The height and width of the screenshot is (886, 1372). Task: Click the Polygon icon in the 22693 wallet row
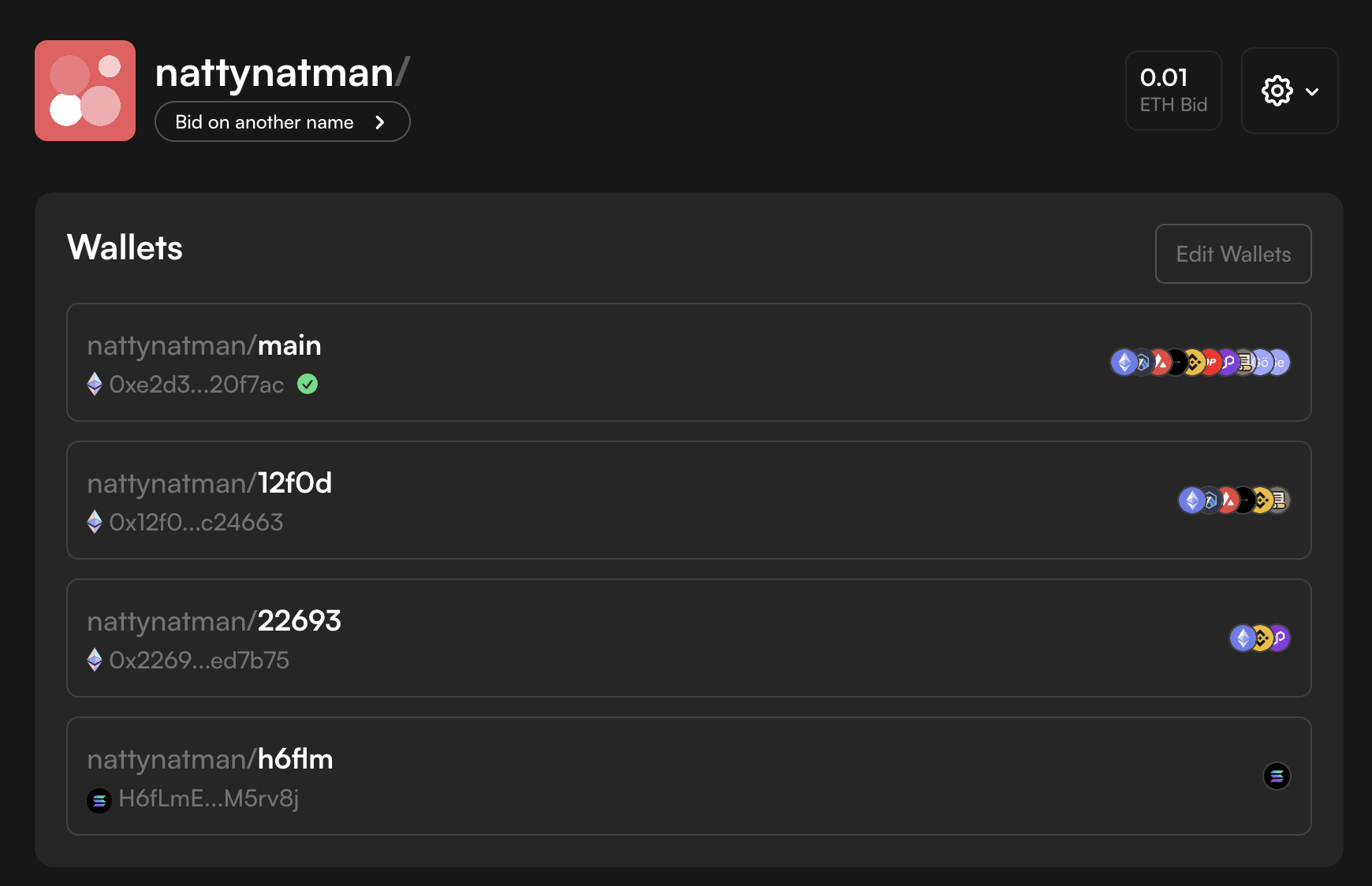pos(1280,638)
